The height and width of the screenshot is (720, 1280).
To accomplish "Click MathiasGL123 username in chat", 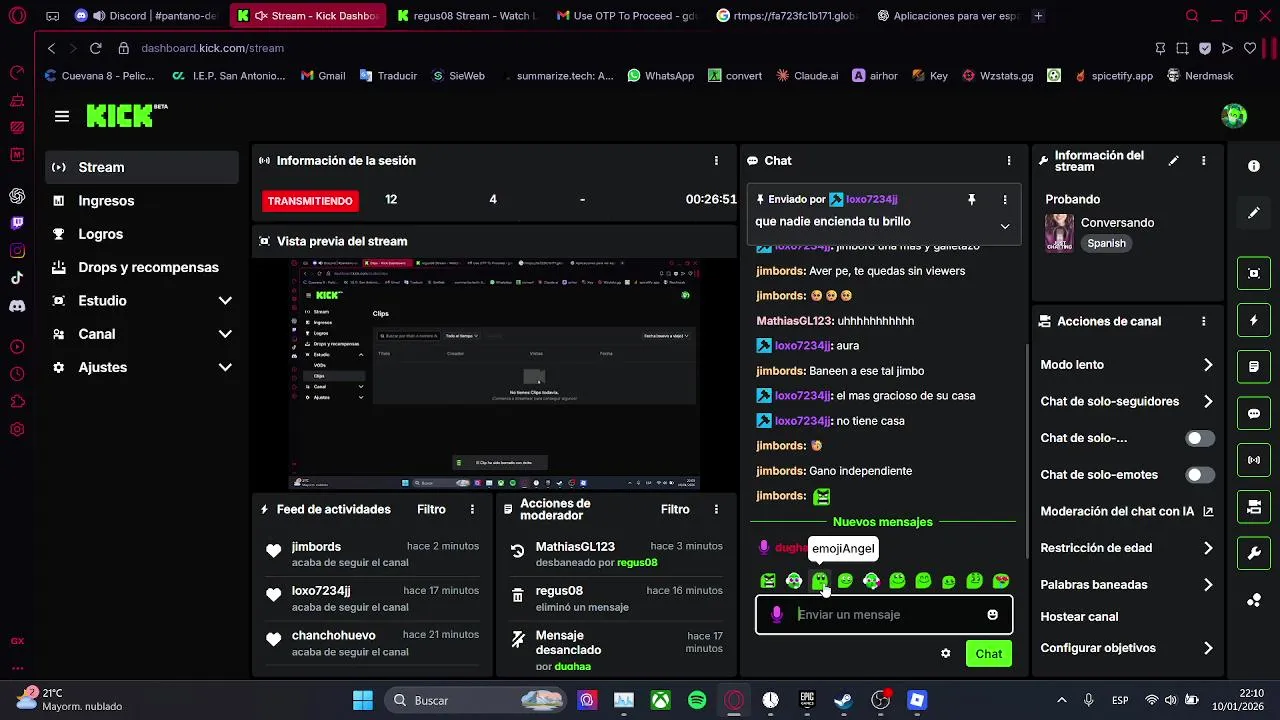I will point(794,321).
